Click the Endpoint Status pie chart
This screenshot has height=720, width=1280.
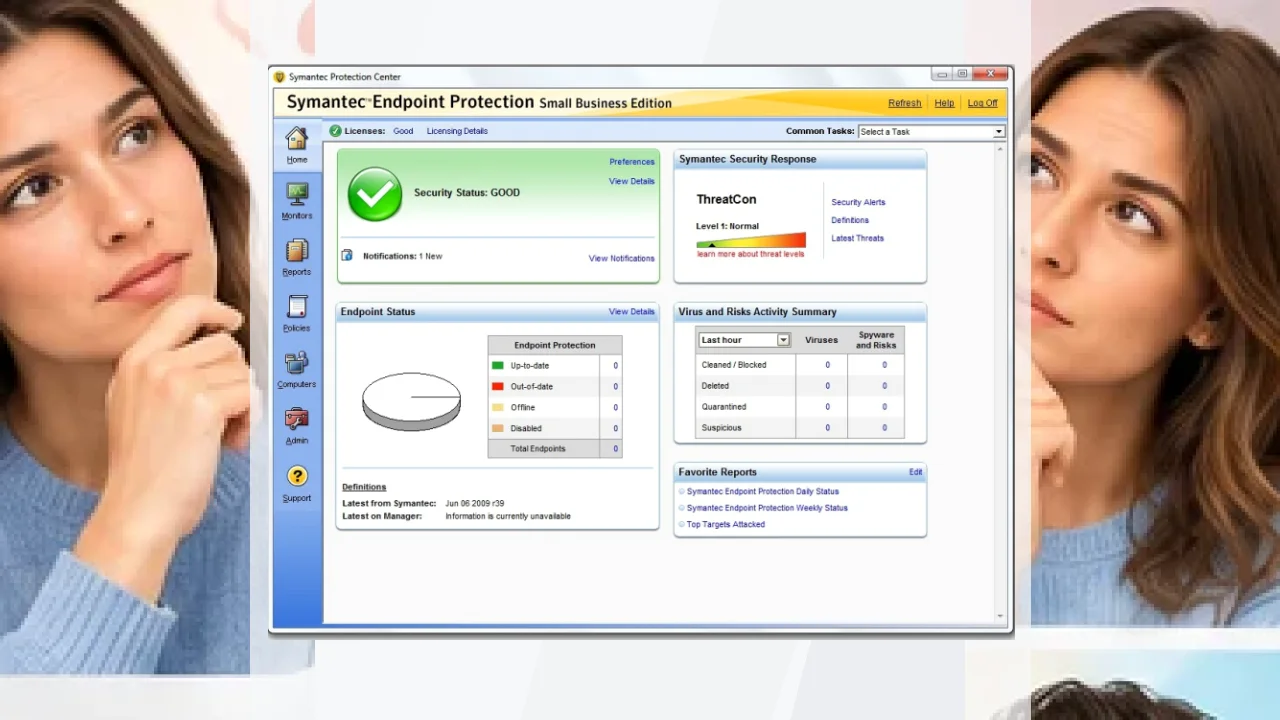[x=411, y=401]
